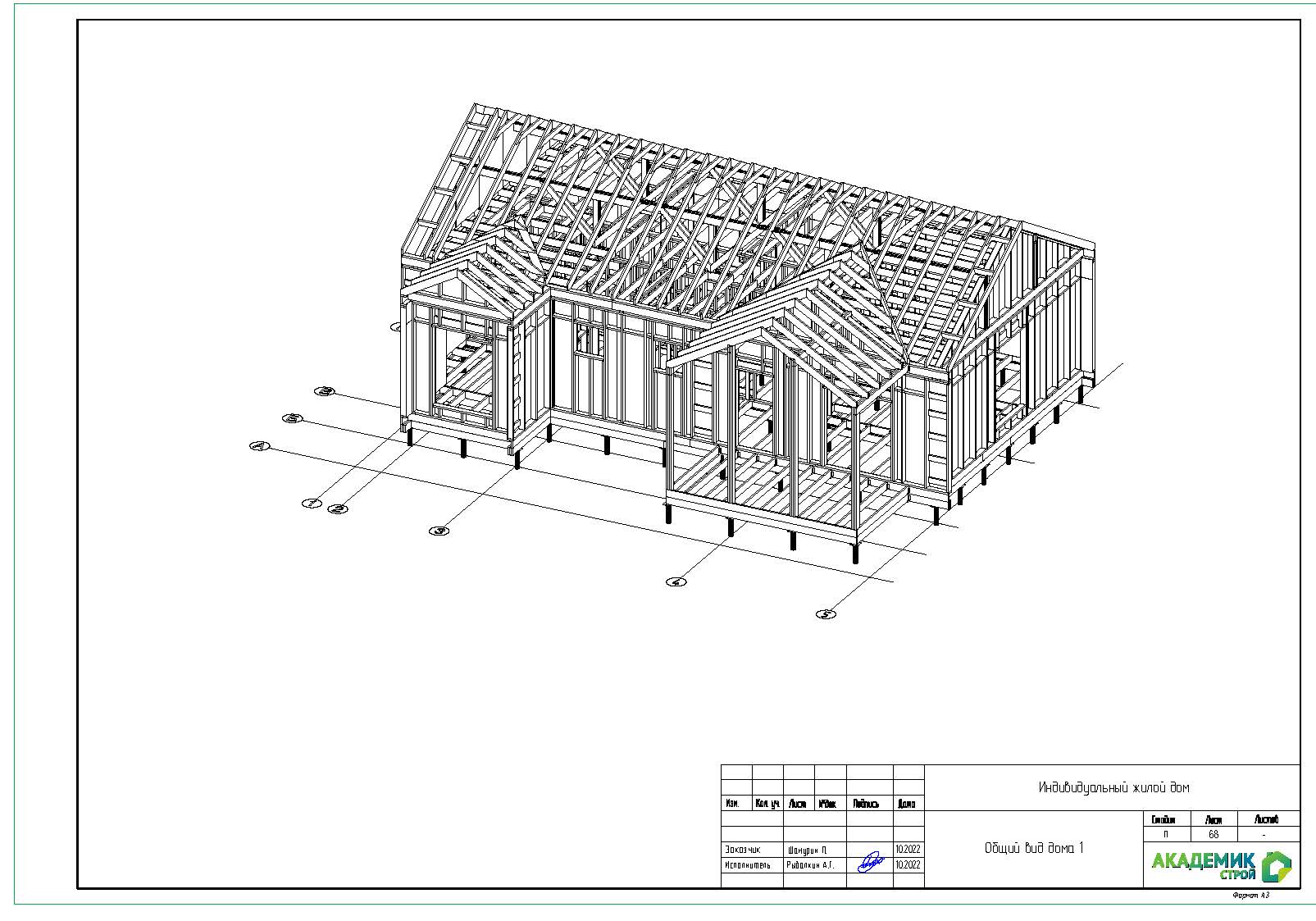Viewport: 1316px width, 921px height.
Task: Click the 'Исполнитель' label cell
Action: [747, 865]
